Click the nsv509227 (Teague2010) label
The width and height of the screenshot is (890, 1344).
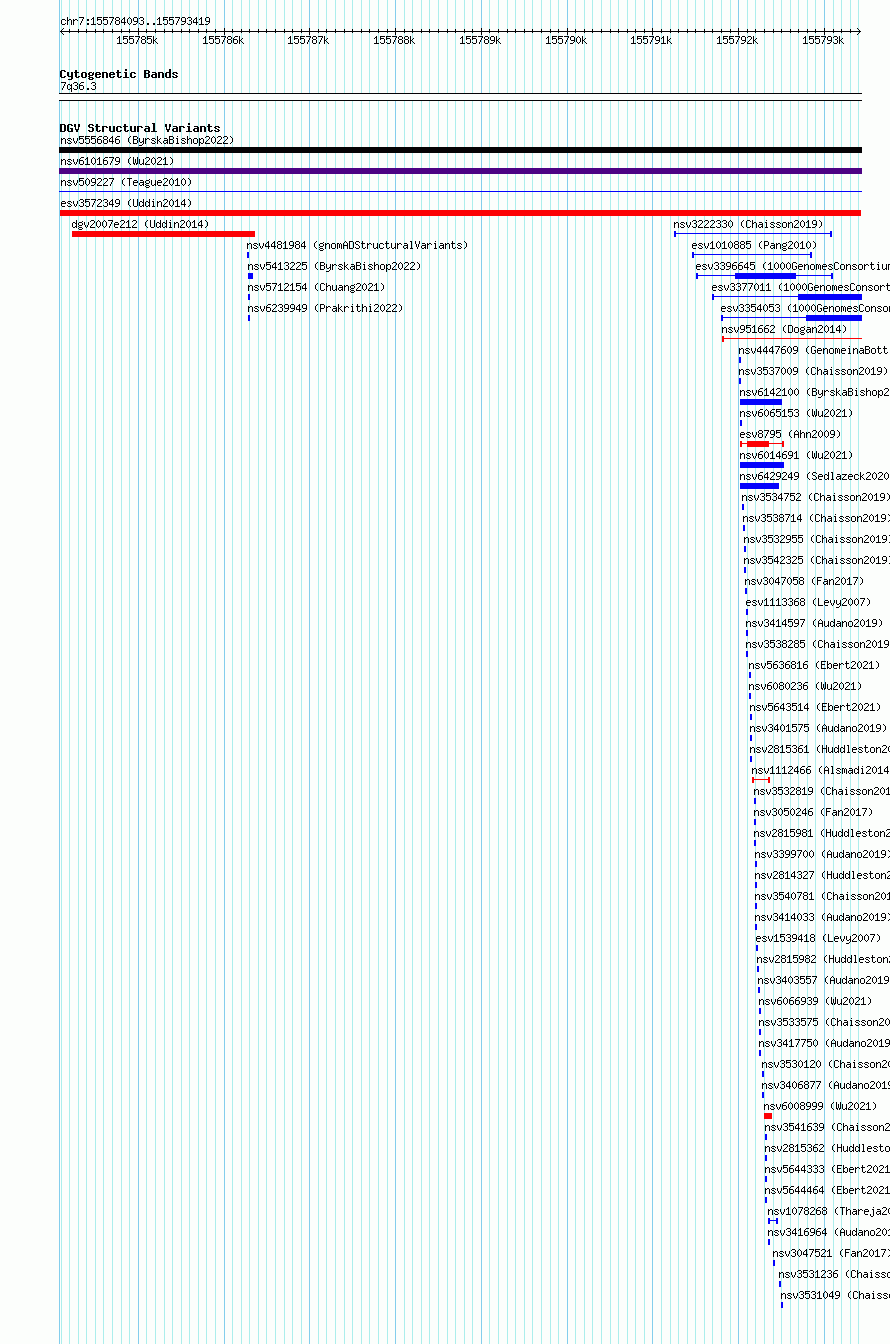pyautogui.click(x=126, y=182)
